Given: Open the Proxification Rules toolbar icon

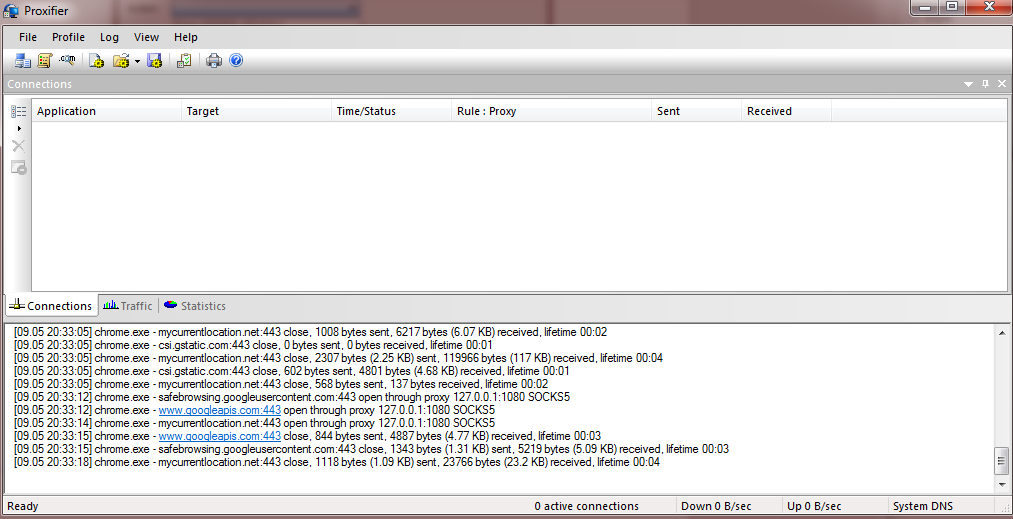Looking at the screenshot, I should click(x=45, y=61).
